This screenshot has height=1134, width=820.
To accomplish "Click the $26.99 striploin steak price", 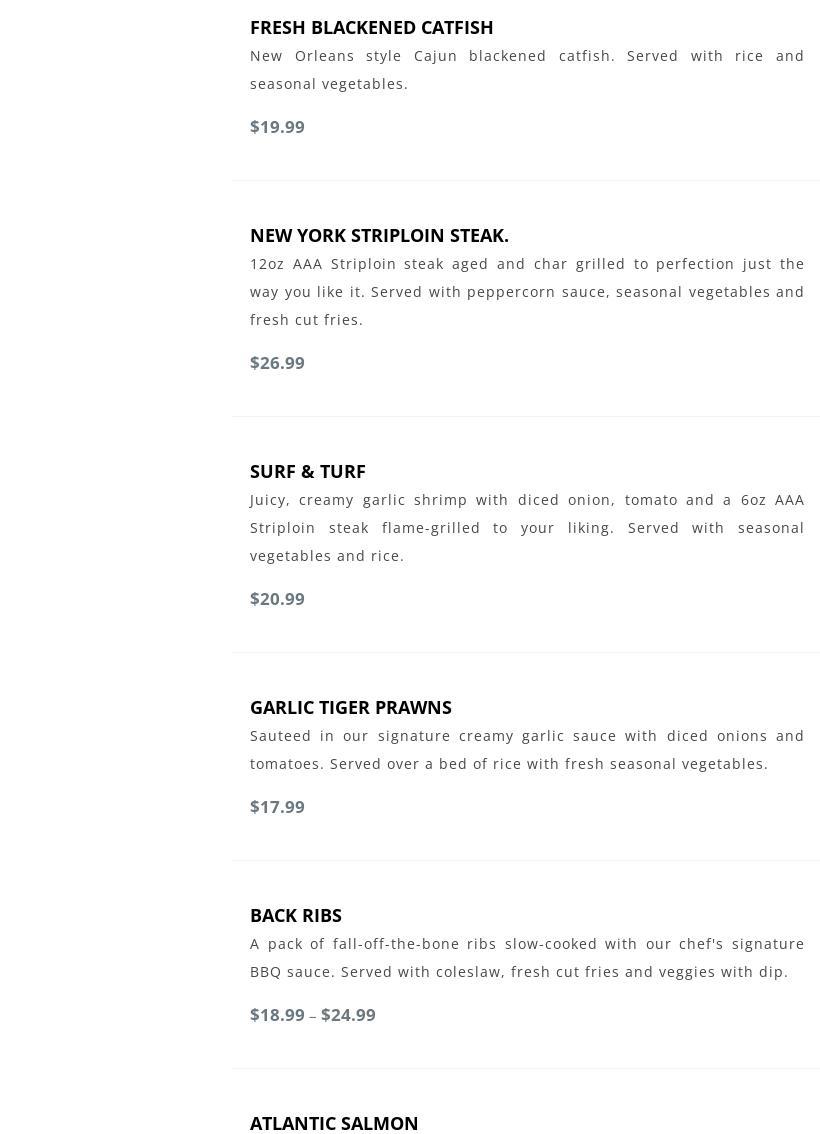I will click(277, 363).
